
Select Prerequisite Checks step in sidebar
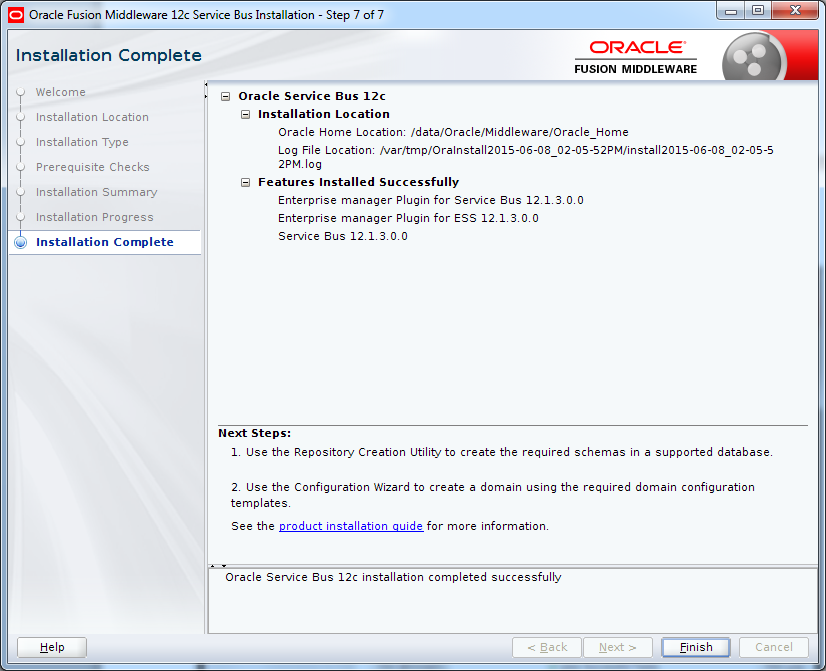click(93, 167)
